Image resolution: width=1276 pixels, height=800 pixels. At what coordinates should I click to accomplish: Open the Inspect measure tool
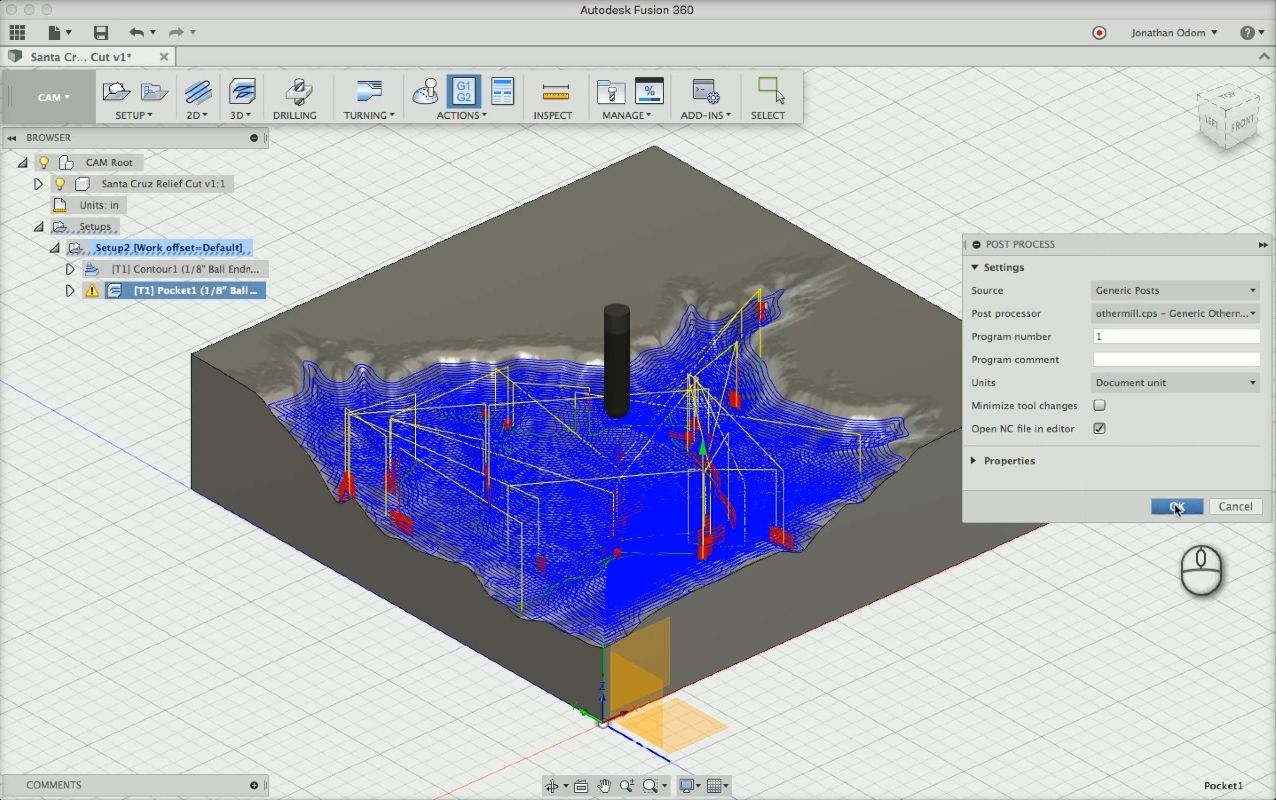[x=553, y=92]
